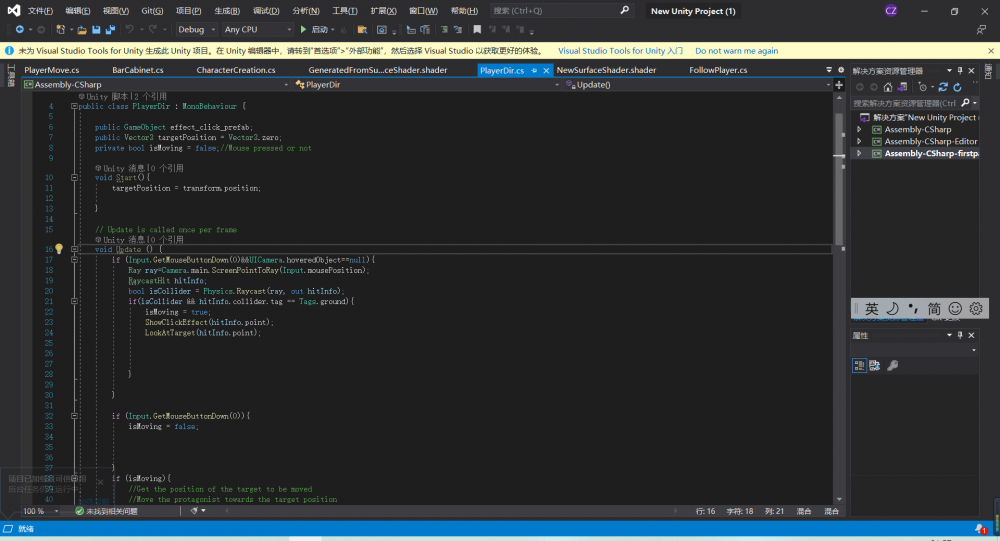Click the save all files icon
This screenshot has height=541, width=1000.
pos(110,29)
